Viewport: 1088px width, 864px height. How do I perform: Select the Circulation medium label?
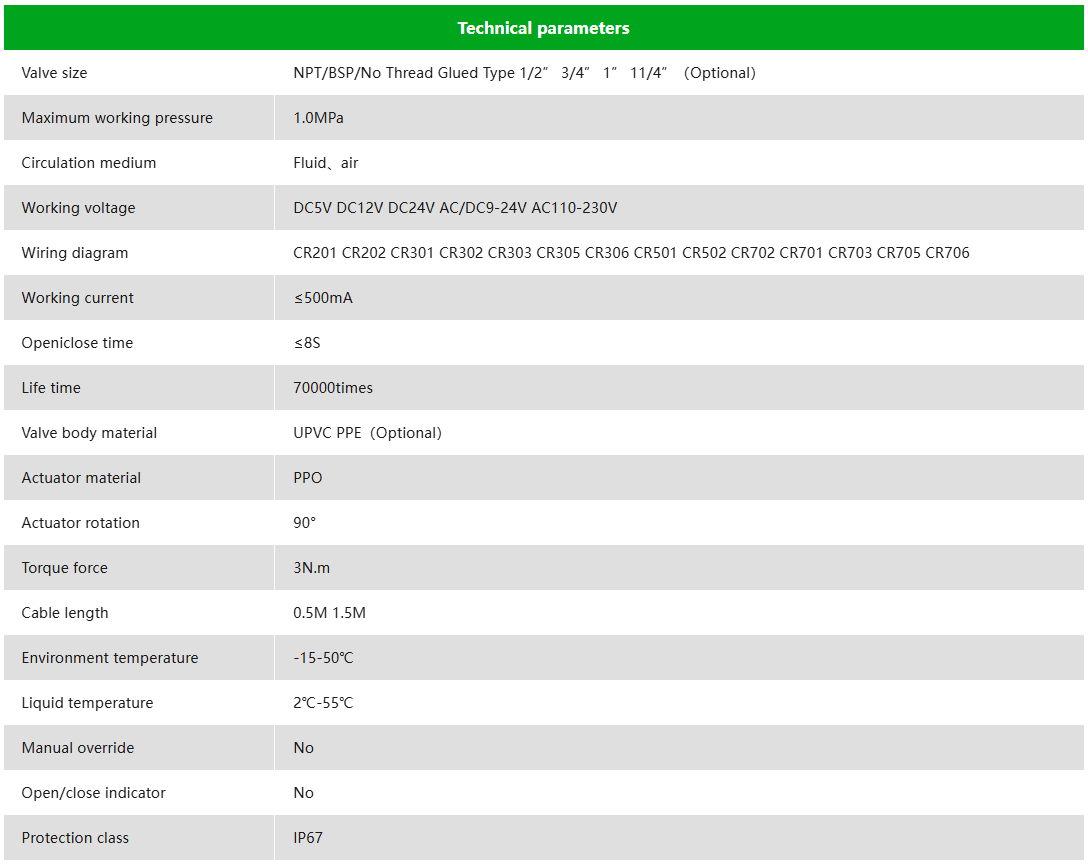[89, 163]
